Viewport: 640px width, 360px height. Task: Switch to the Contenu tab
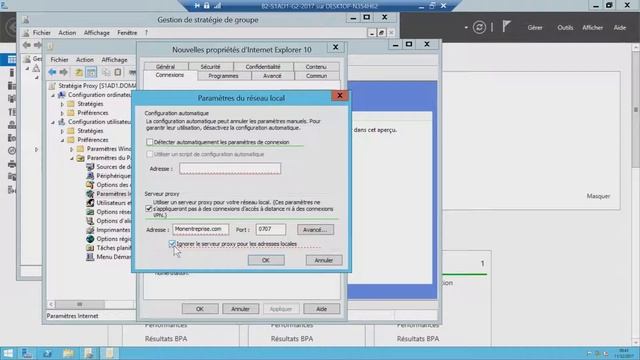(x=316, y=67)
